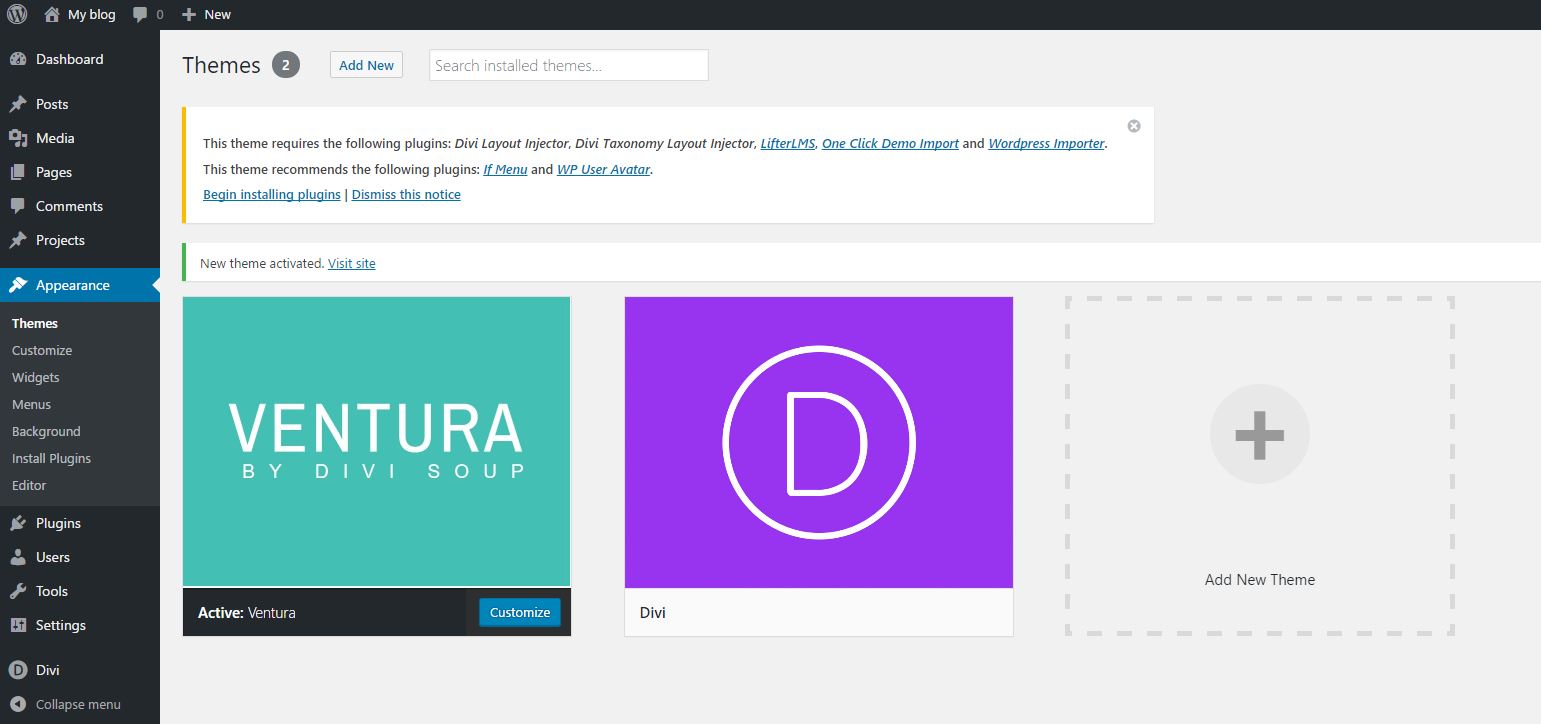Click the plus icon next to New

click(189, 14)
